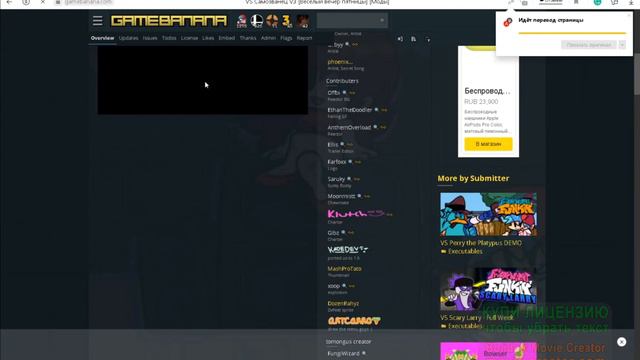This screenshot has height=360, width=640.
Task: Open contributor Offbi's profile
Action: [333, 93]
